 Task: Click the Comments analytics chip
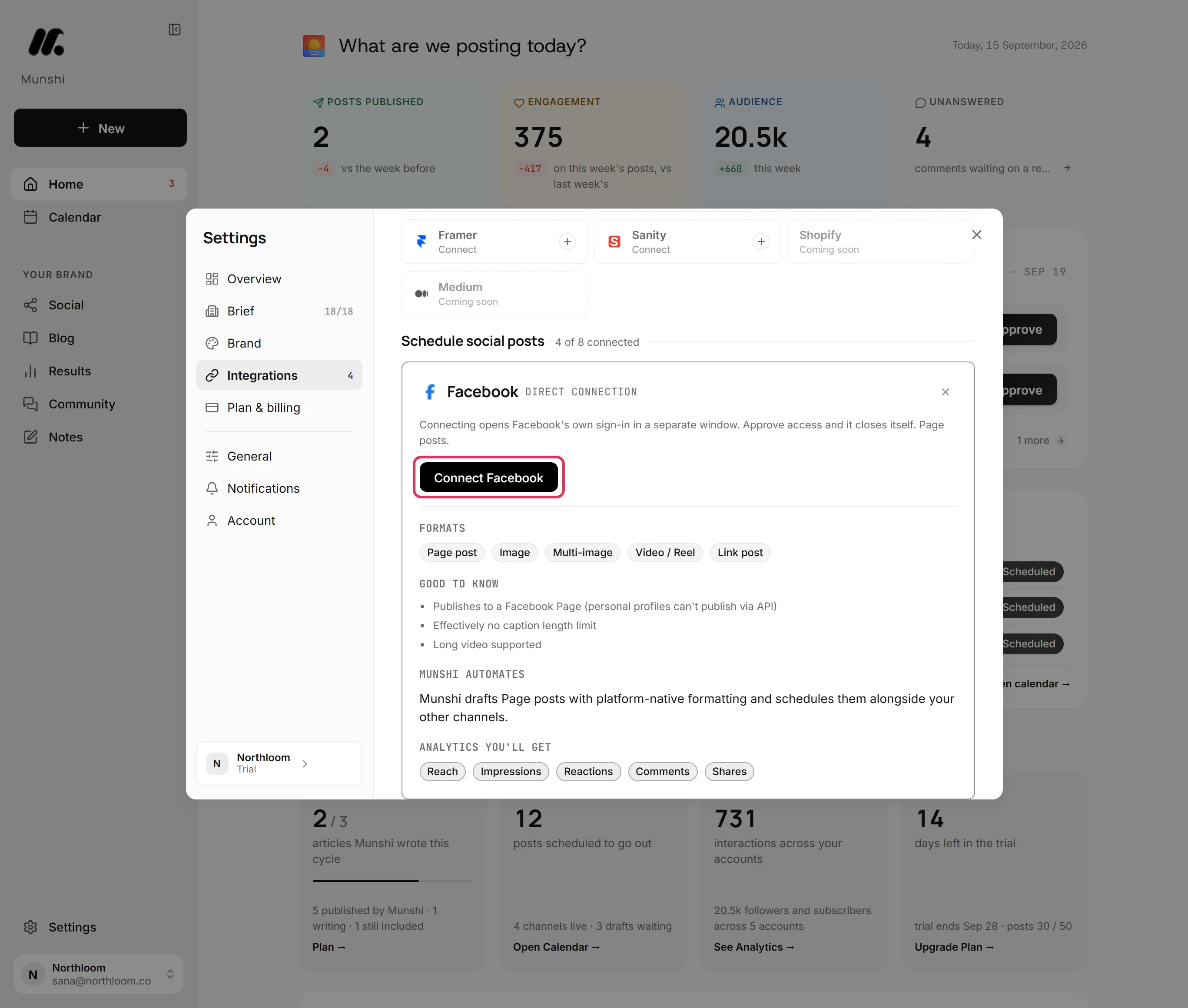coord(663,772)
